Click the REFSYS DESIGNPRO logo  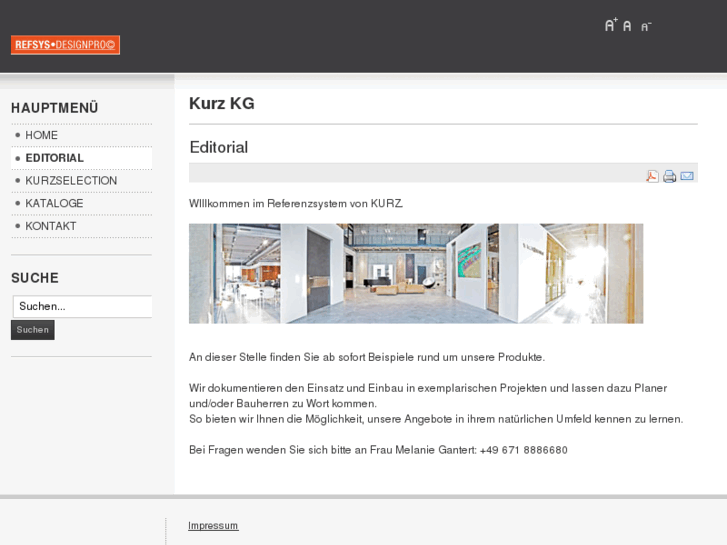pyautogui.click(x=65, y=45)
